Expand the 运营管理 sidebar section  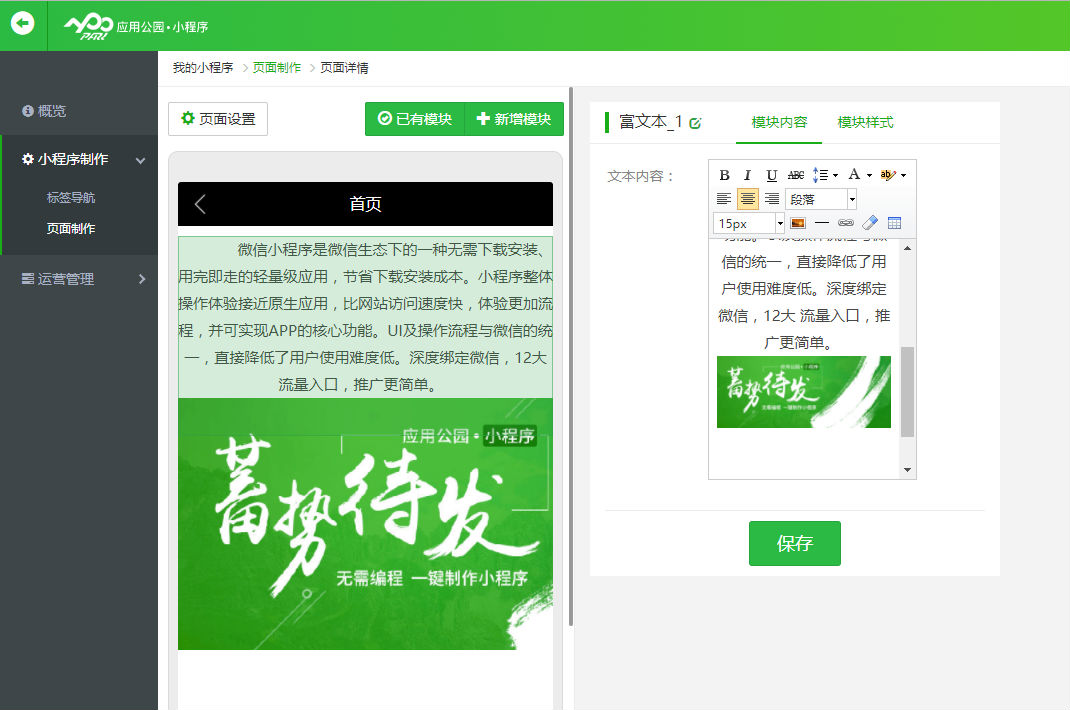(79, 279)
